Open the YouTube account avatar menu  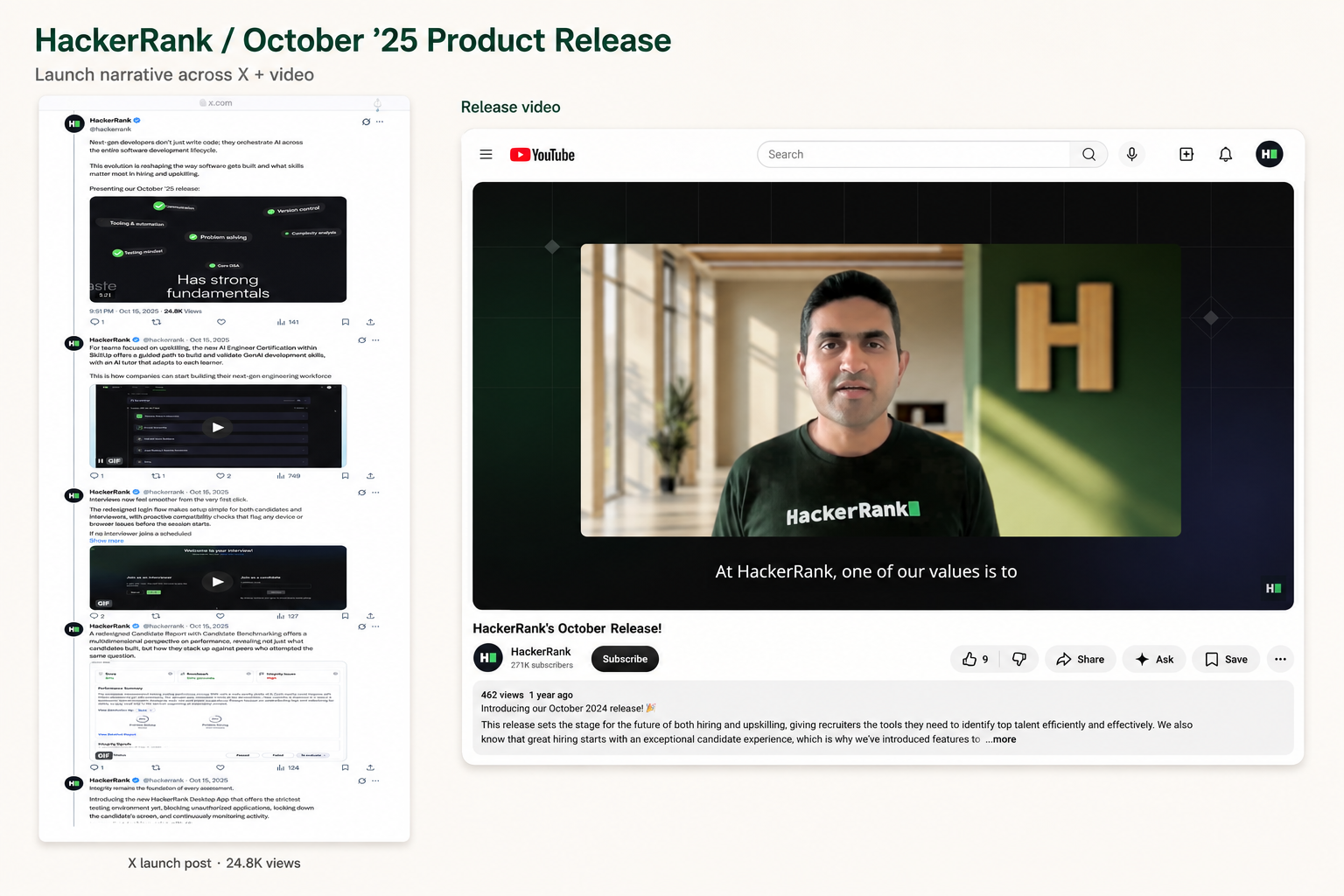point(1269,154)
